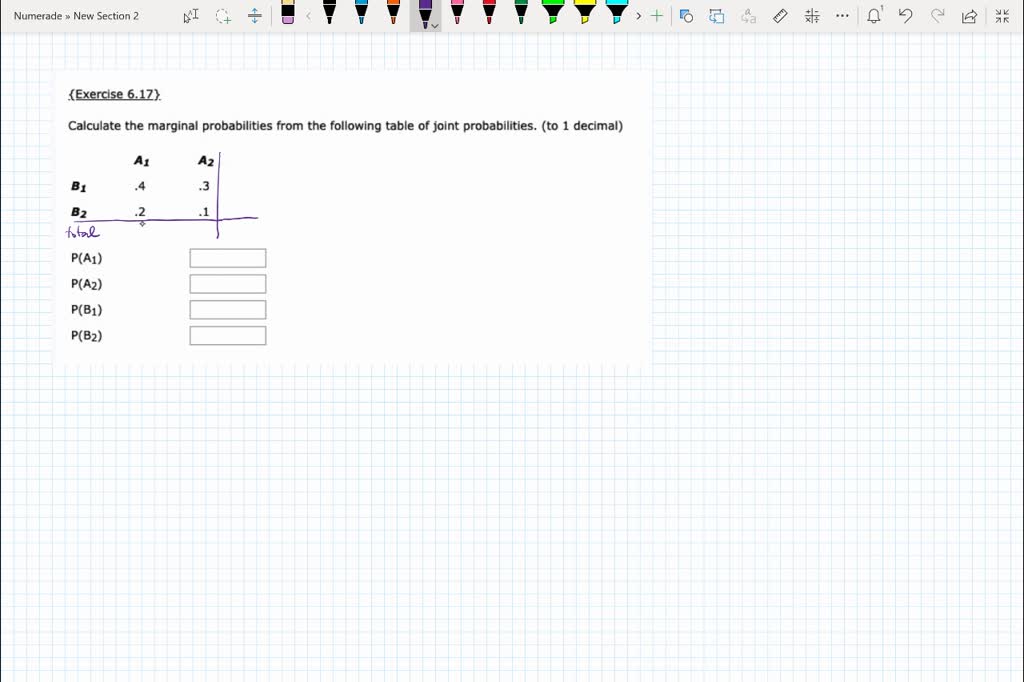Redo the last action

(936, 16)
